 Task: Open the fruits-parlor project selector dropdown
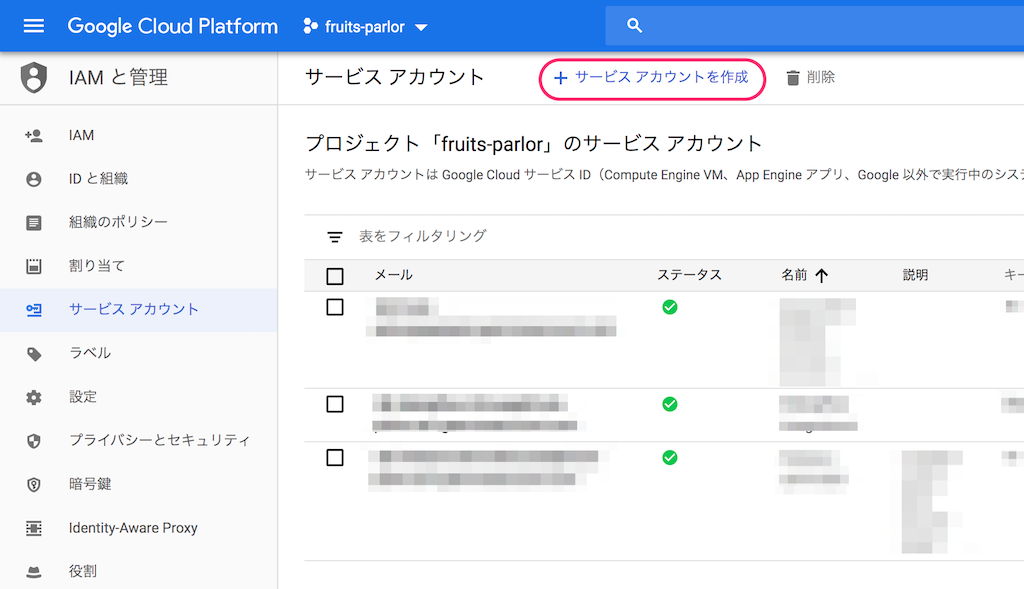pyautogui.click(x=365, y=27)
